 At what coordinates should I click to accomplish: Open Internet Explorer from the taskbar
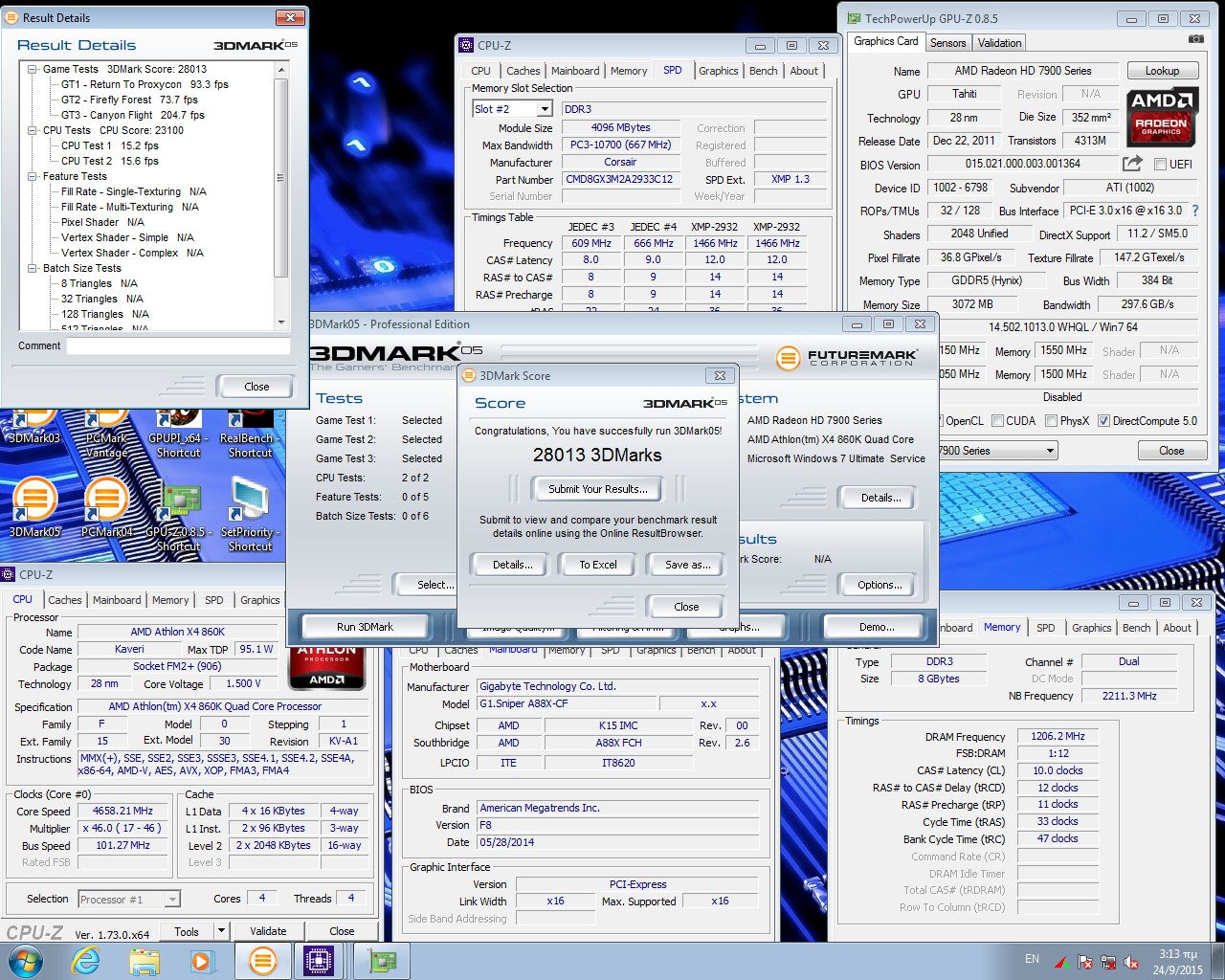[86, 961]
